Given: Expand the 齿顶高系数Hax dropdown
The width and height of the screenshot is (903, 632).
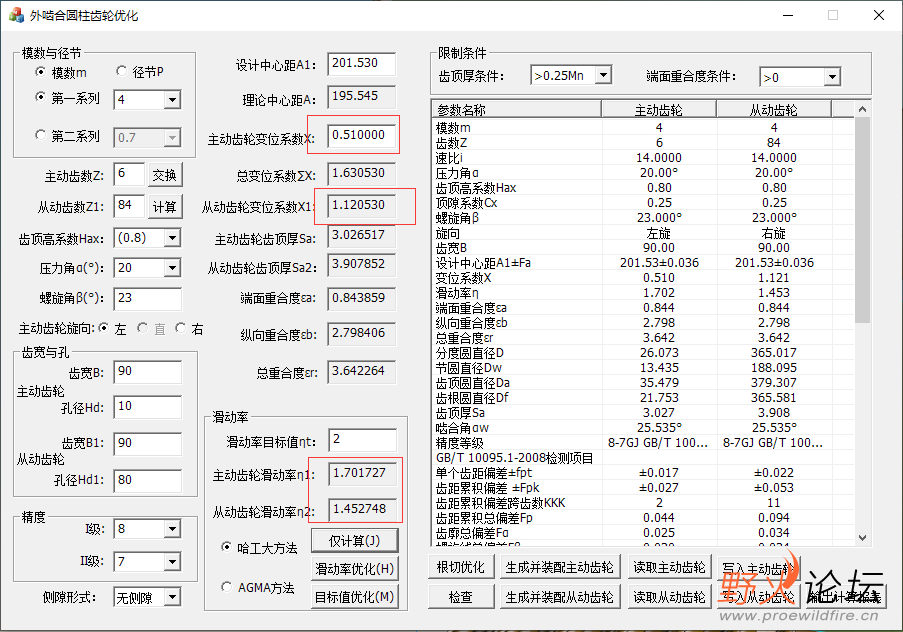Looking at the screenshot, I should coord(172,238).
